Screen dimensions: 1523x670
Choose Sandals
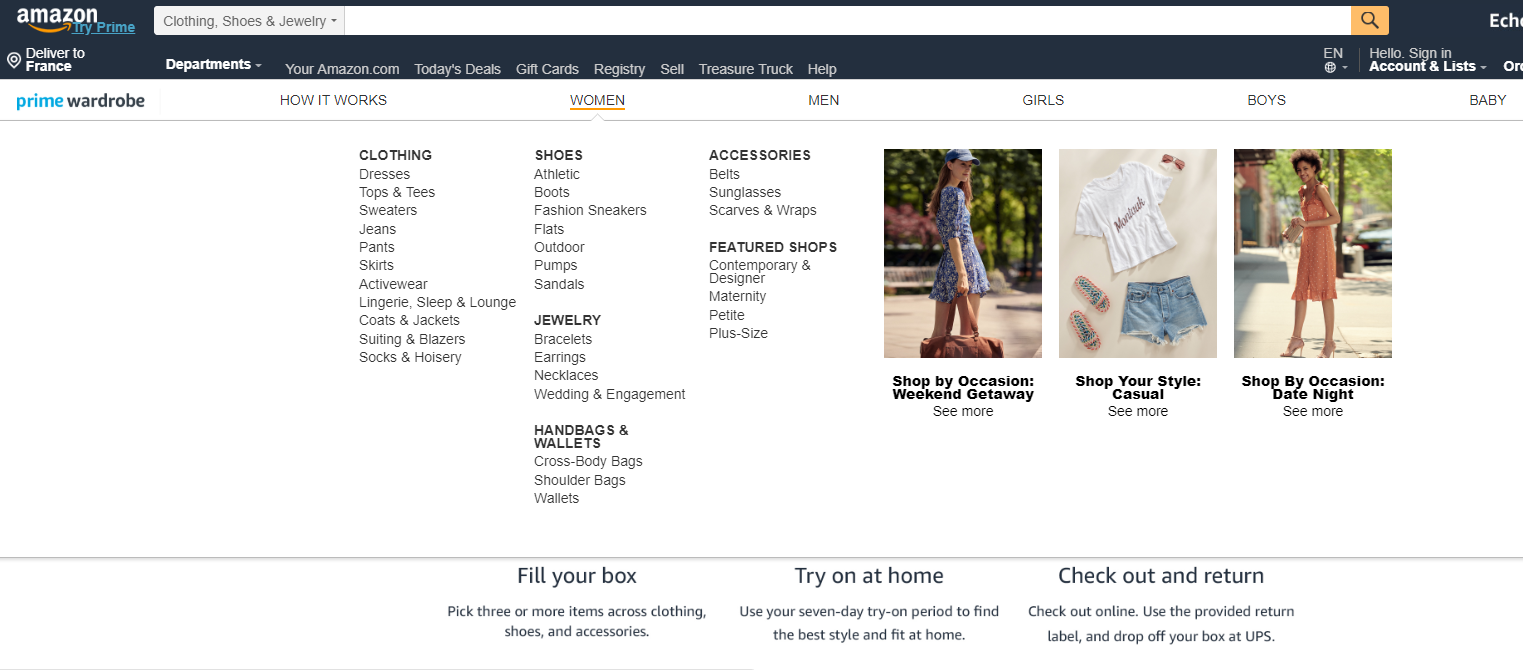click(x=559, y=284)
